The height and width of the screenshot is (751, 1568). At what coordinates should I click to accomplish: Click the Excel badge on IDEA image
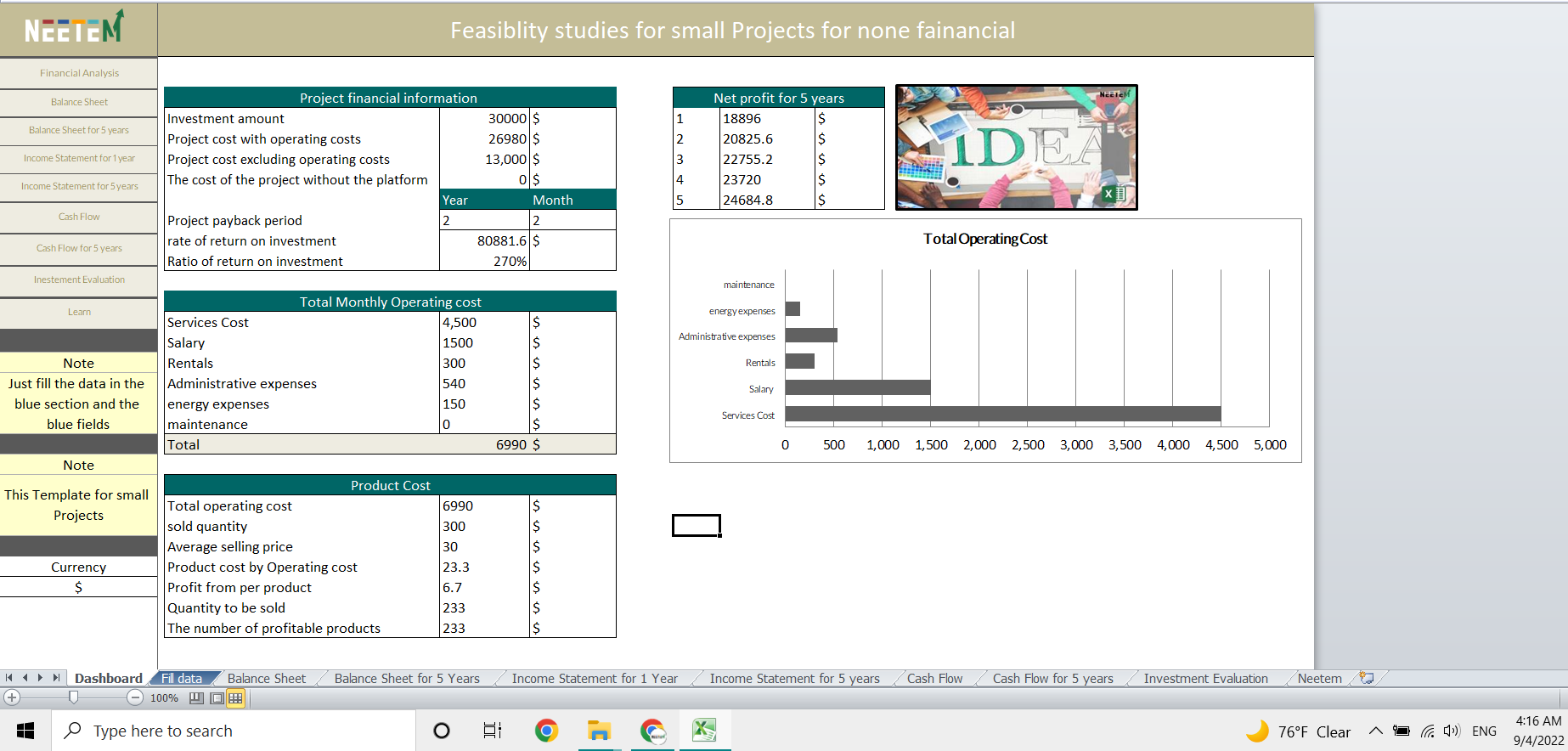click(x=1114, y=194)
